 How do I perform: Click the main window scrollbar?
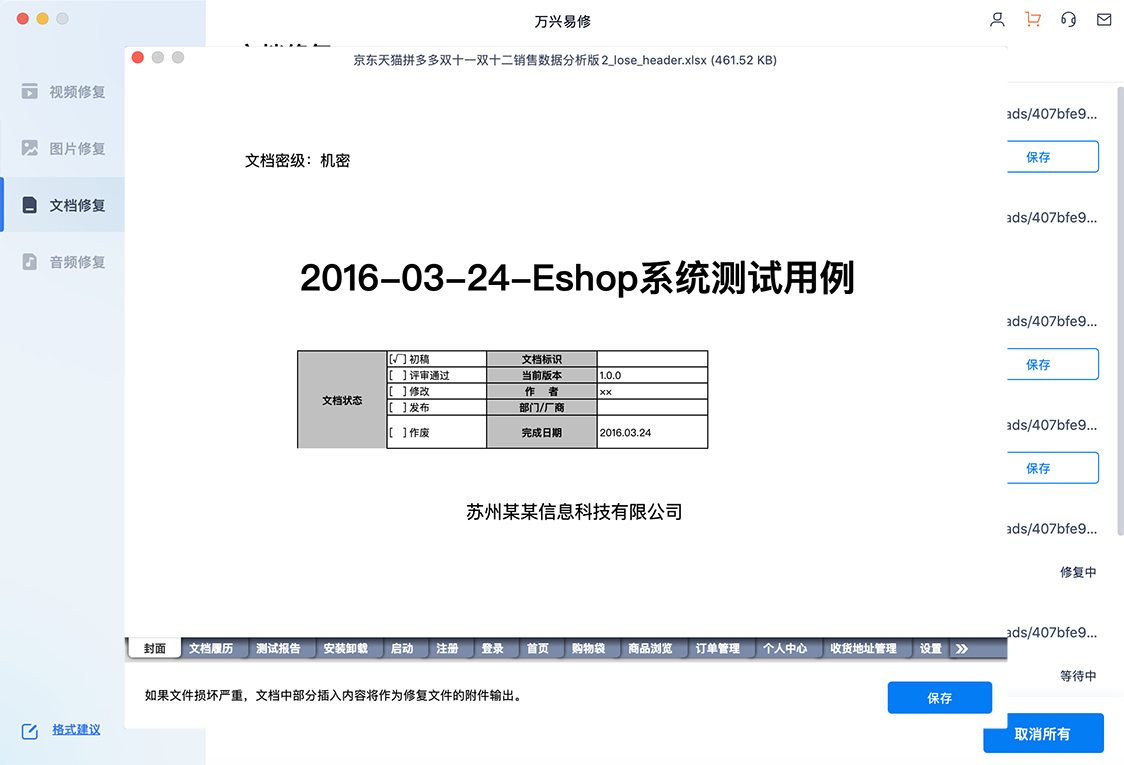tap(1120, 310)
